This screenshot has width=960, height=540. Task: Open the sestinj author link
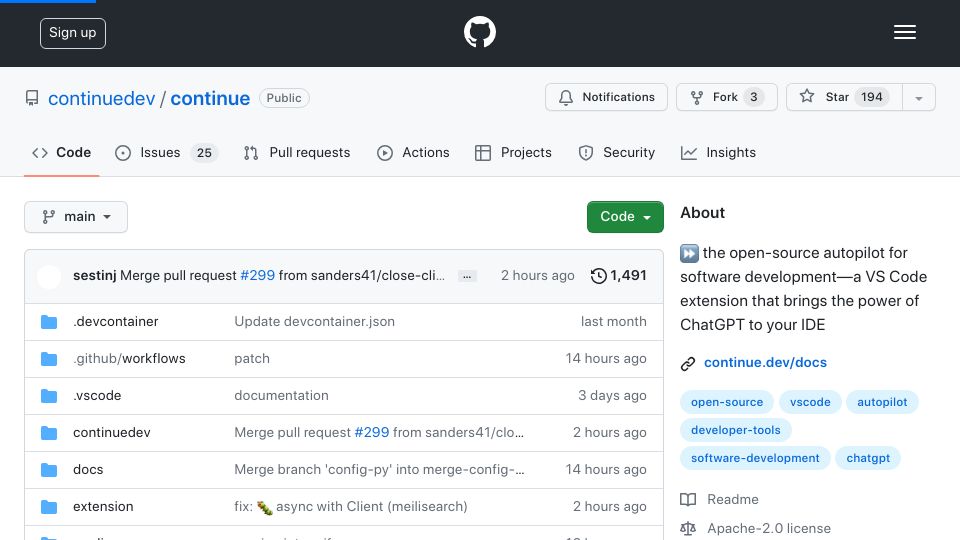(94, 276)
